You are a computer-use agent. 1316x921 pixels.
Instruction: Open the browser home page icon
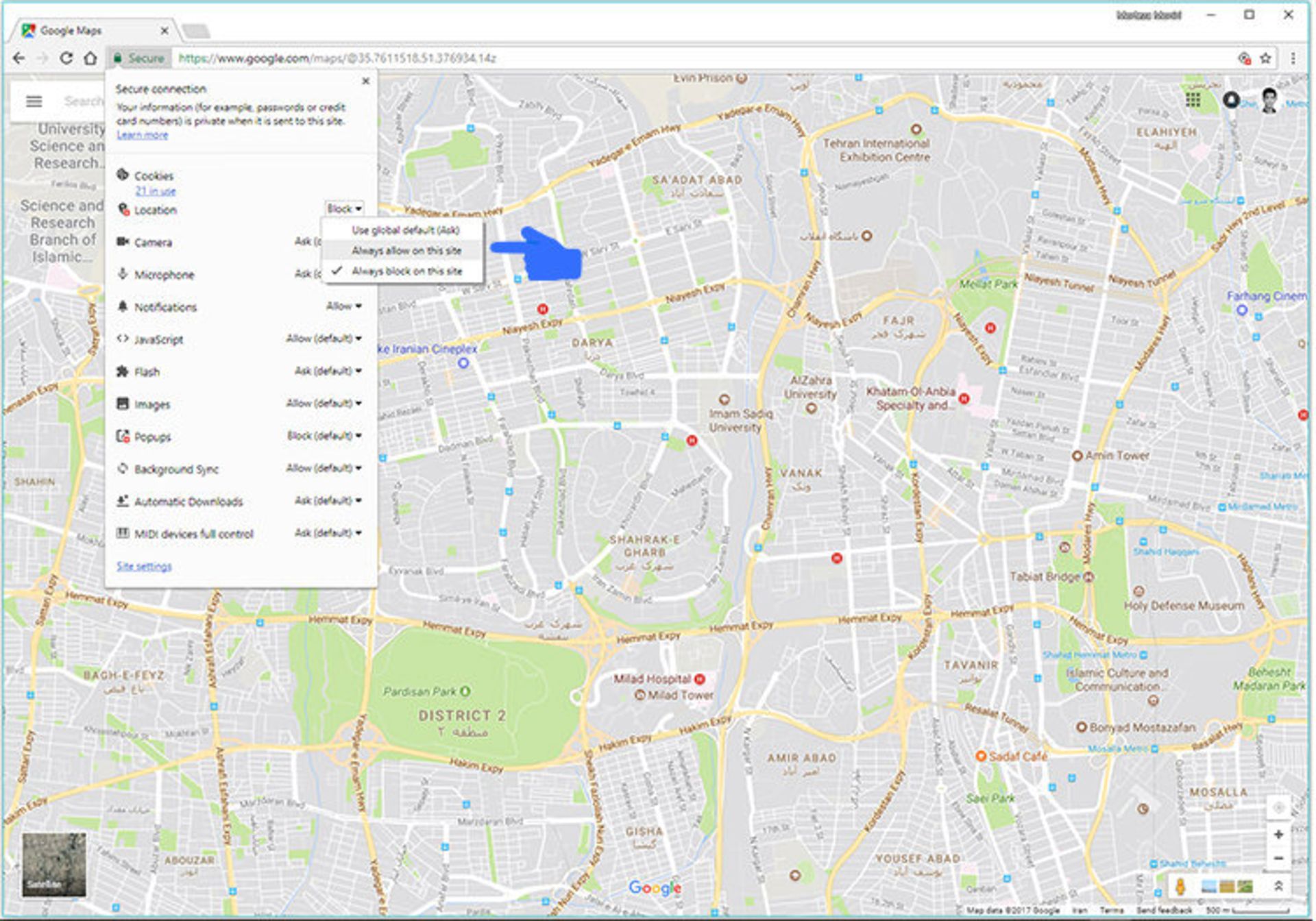point(90,58)
